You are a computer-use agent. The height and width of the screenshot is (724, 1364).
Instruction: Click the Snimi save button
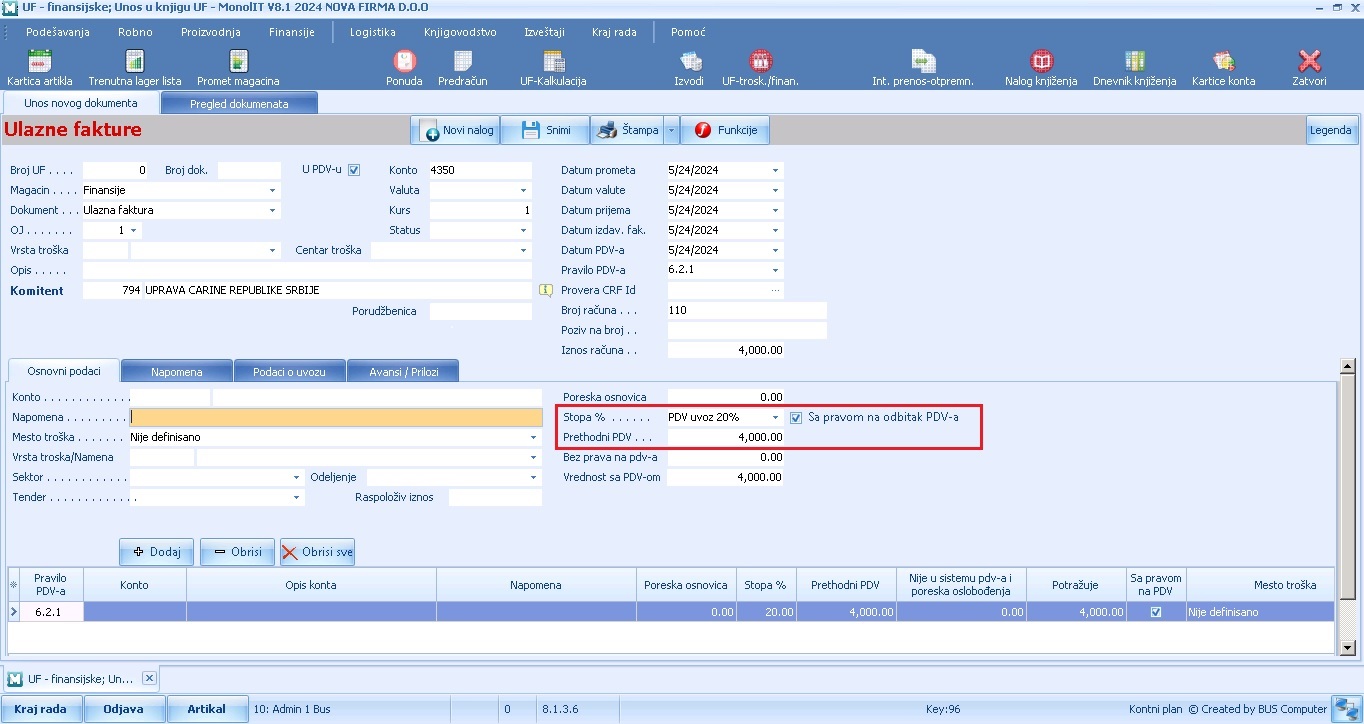click(x=545, y=130)
